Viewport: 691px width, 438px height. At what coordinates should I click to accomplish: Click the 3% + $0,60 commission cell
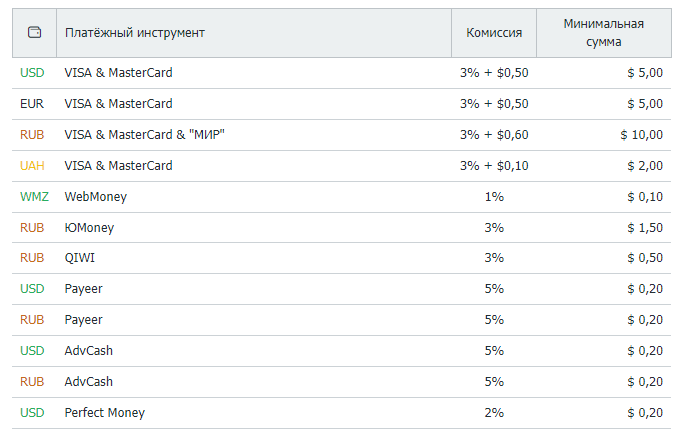pyautogui.click(x=494, y=135)
